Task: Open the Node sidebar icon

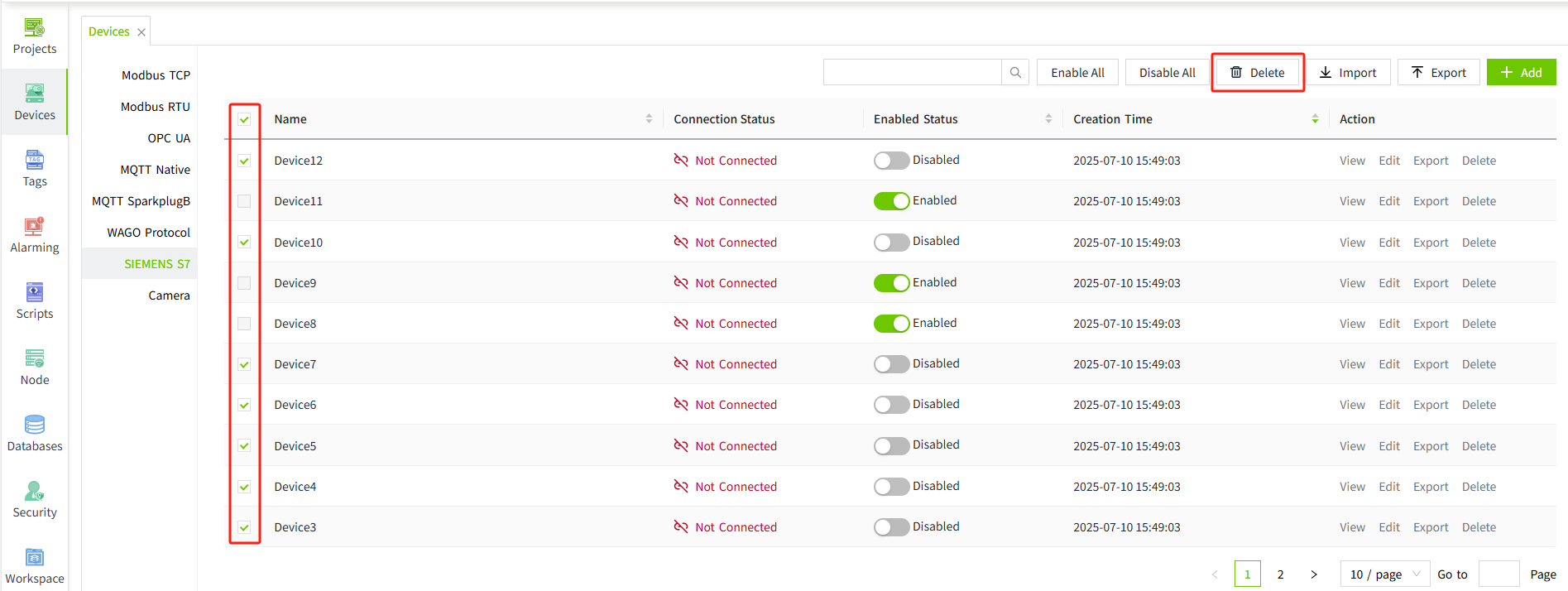Action: [35, 358]
